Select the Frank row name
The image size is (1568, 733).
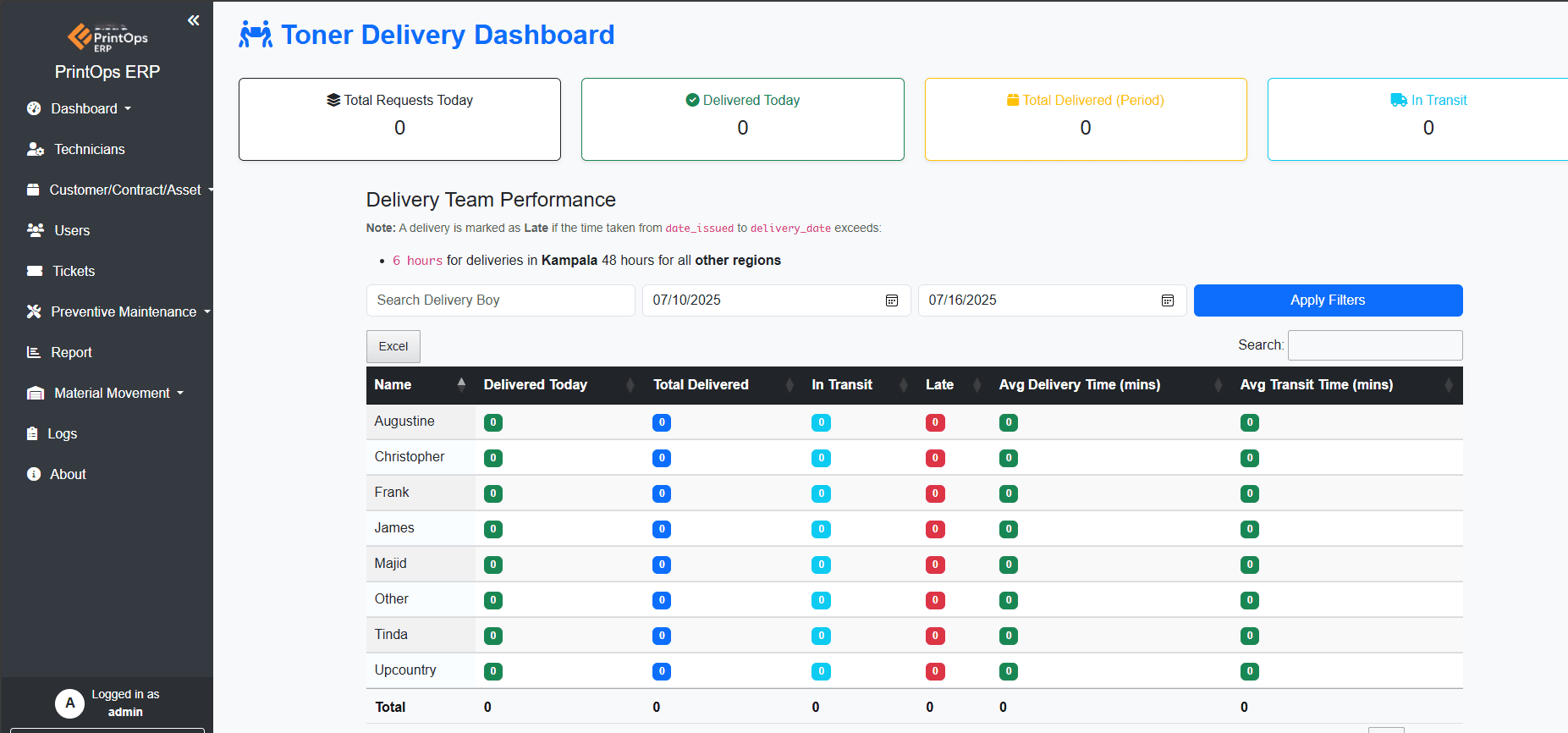pos(392,493)
